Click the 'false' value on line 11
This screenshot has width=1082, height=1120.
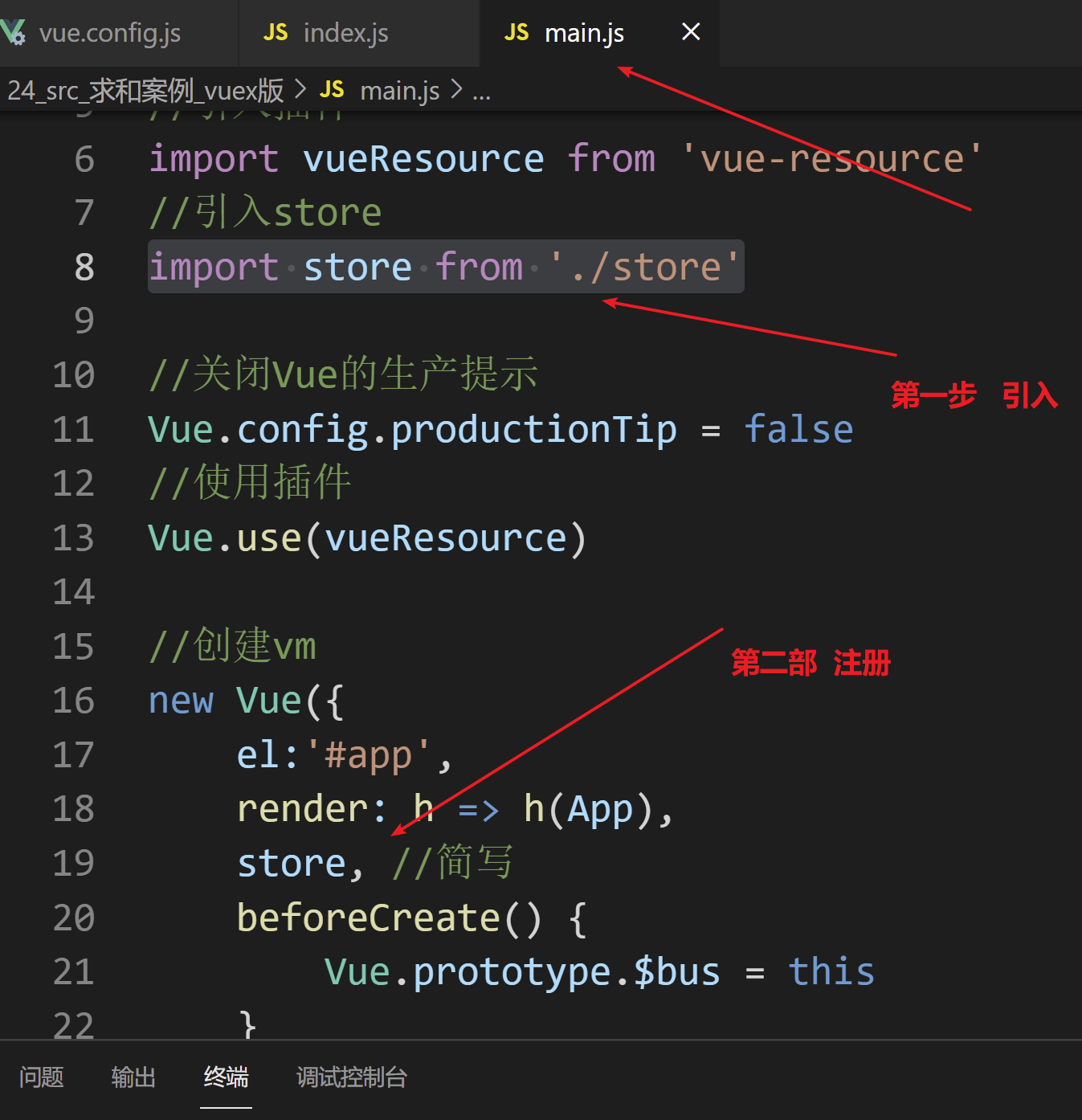click(x=798, y=428)
